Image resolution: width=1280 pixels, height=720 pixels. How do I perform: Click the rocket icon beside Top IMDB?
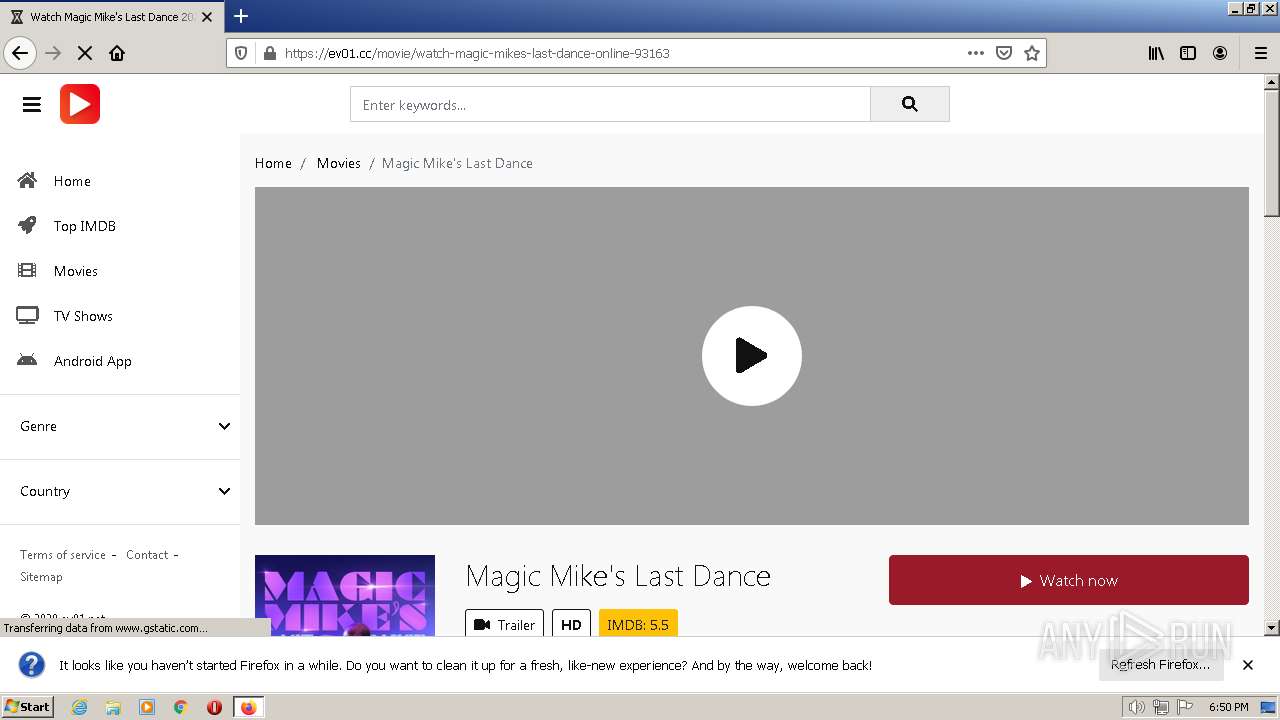pos(27,225)
